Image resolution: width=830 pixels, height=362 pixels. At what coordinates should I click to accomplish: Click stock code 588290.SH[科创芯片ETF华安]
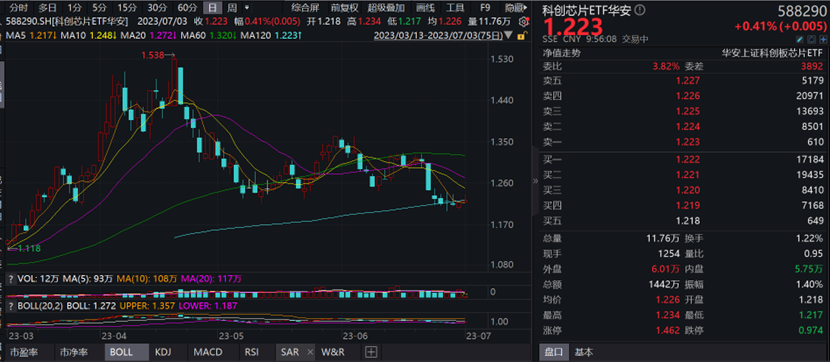pyautogui.click(x=66, y=22)
